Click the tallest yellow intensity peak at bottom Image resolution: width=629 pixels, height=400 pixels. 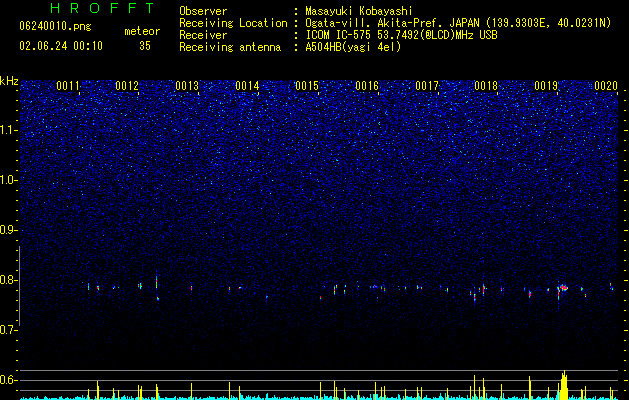tap(564, 385)
